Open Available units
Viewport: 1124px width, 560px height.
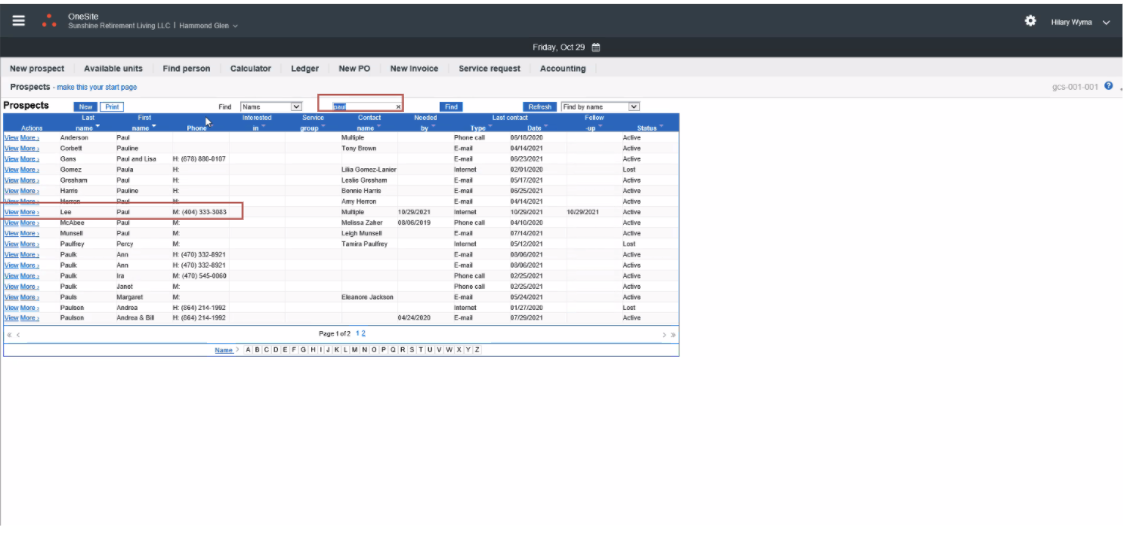113,69
